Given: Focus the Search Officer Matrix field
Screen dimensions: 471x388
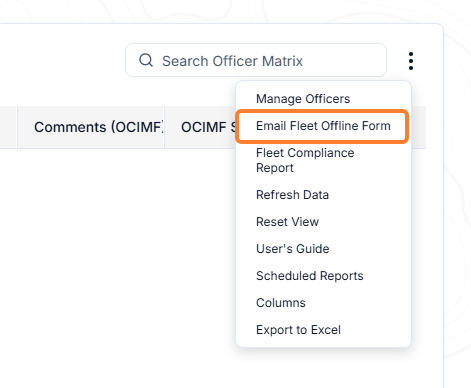Looking at the screenshot, I should (256, 60).
